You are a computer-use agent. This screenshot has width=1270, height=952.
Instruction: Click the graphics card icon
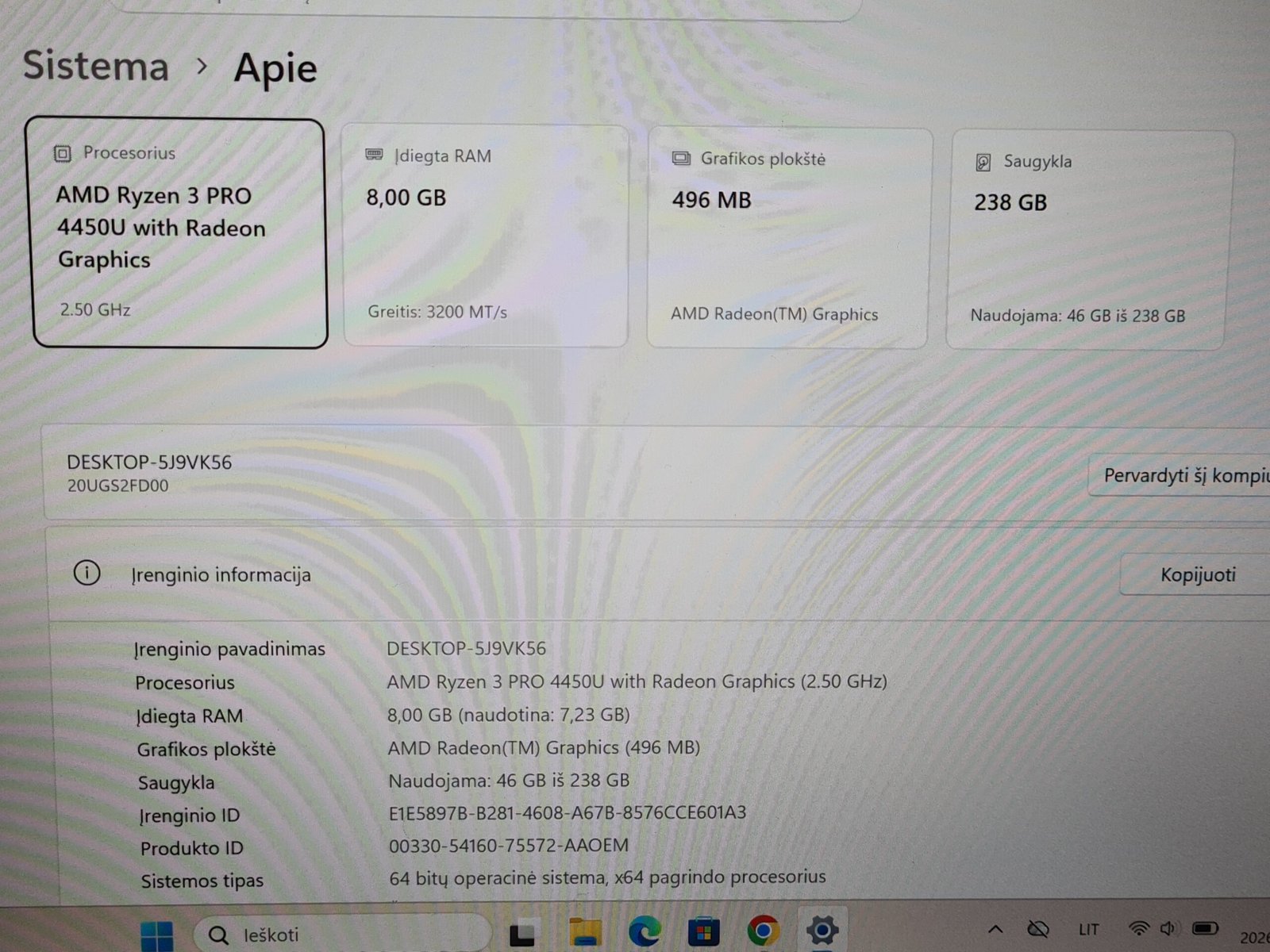click(x=681, y=158)
